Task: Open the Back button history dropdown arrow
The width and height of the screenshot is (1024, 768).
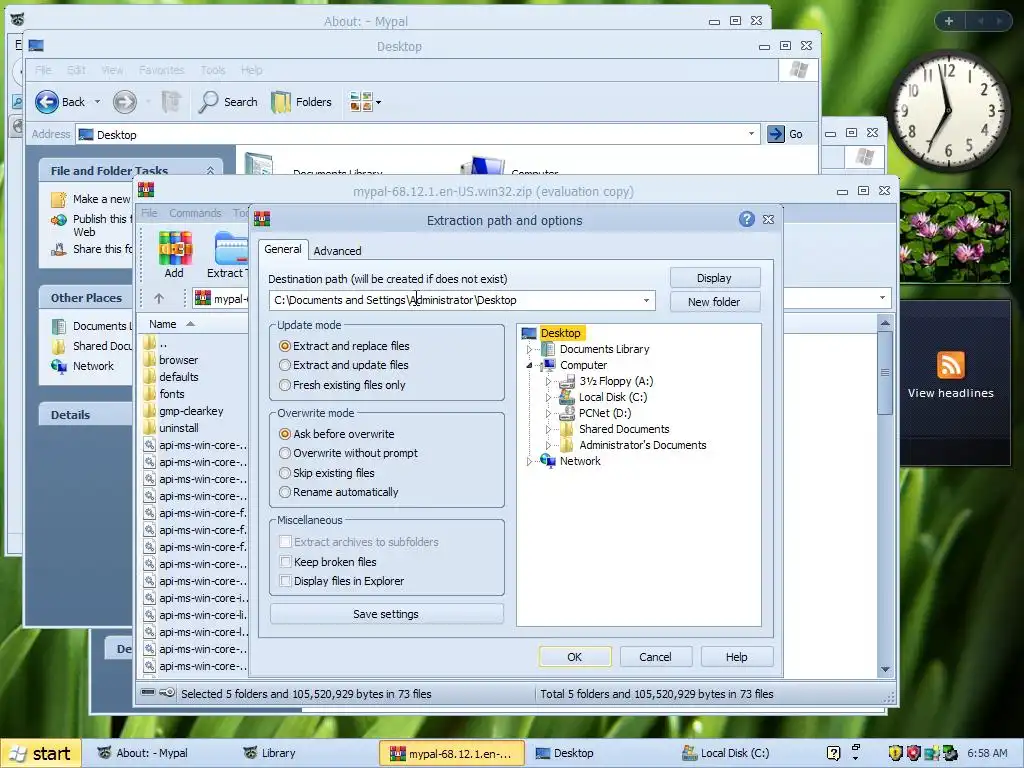Action: [97, 102]
